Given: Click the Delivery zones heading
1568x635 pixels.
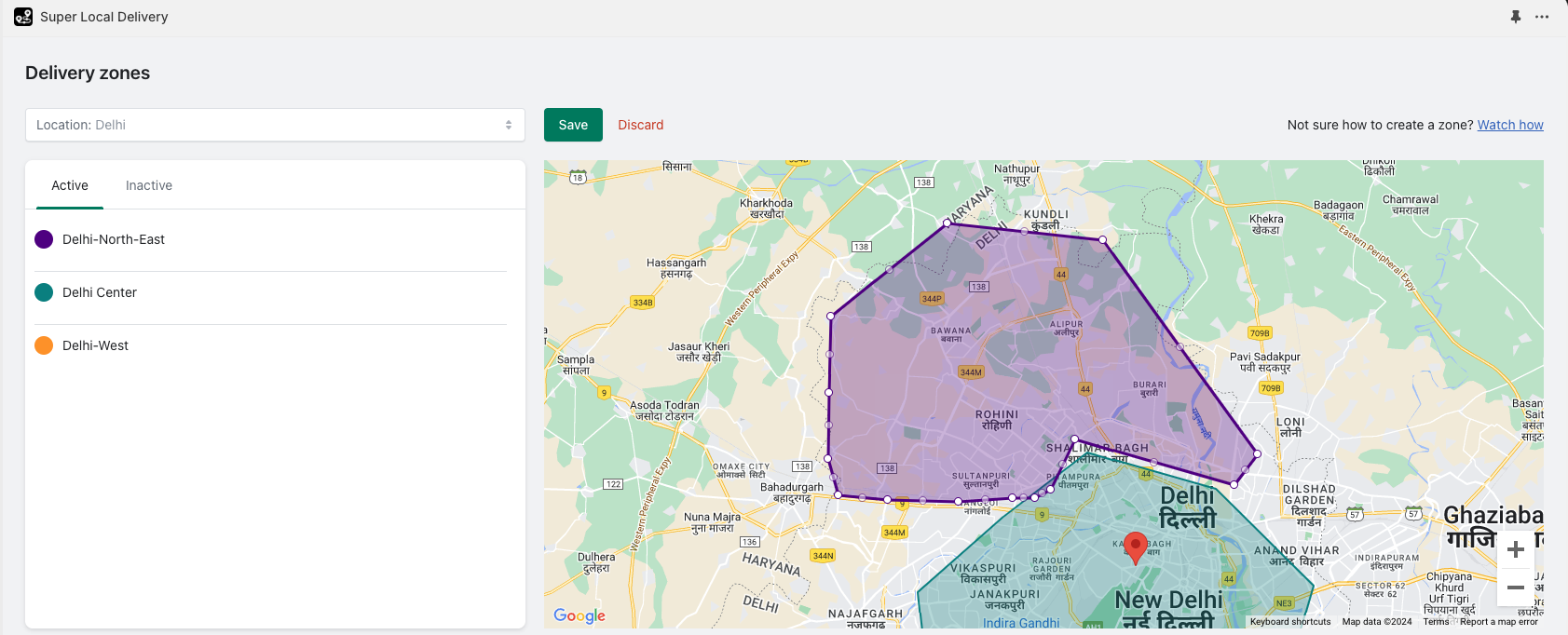Looking at the screenshot, I should pos(88,73).
